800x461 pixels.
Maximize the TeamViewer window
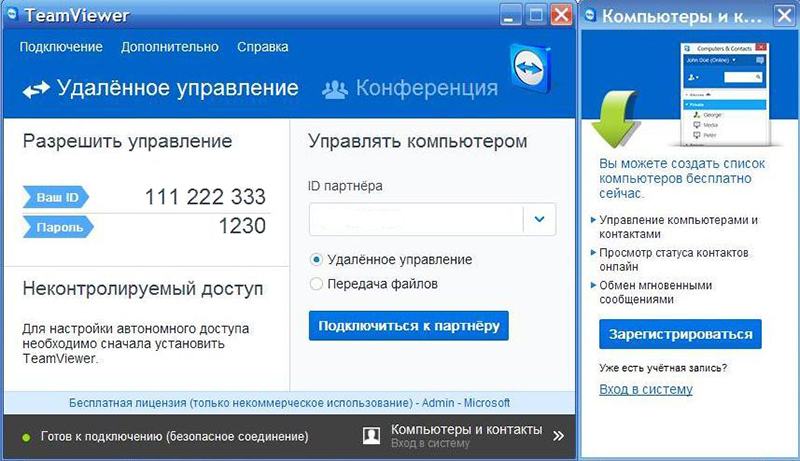[x=536, y=14]
